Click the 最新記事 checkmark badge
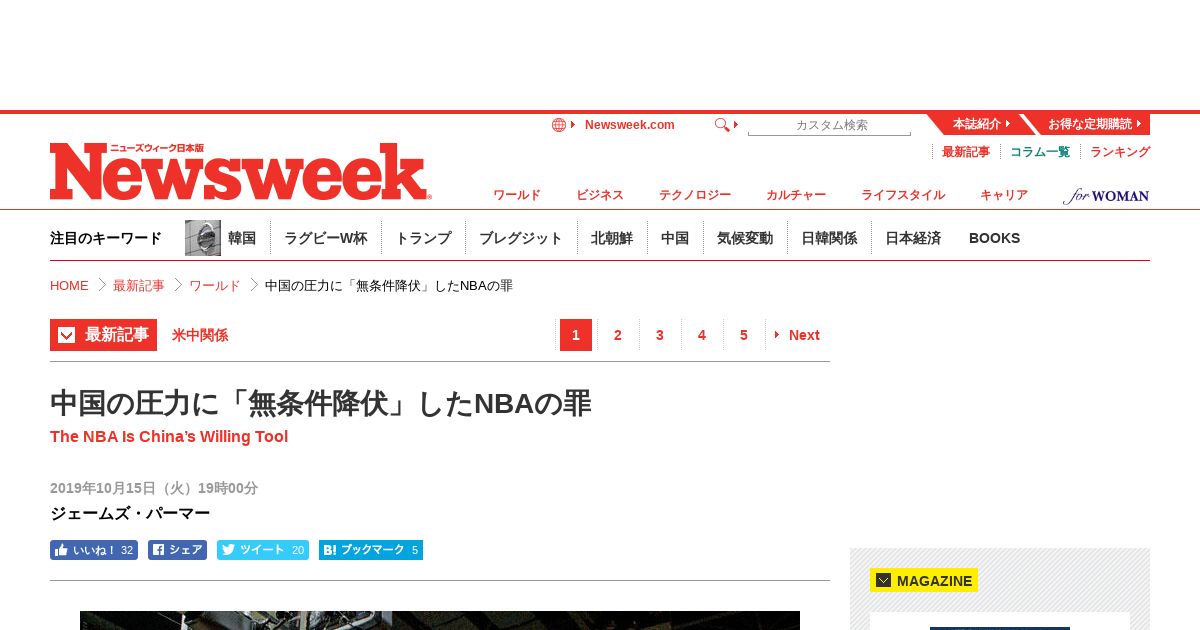This screenshot has height=630, width=1200. (x=103, y=335)
